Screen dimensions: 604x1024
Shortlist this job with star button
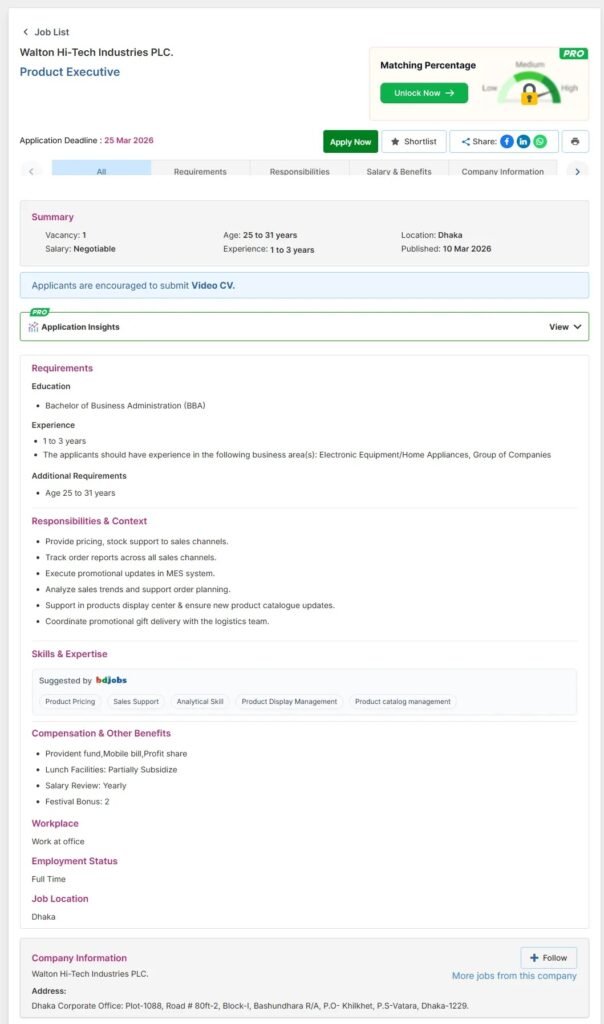tap(413, 142)
